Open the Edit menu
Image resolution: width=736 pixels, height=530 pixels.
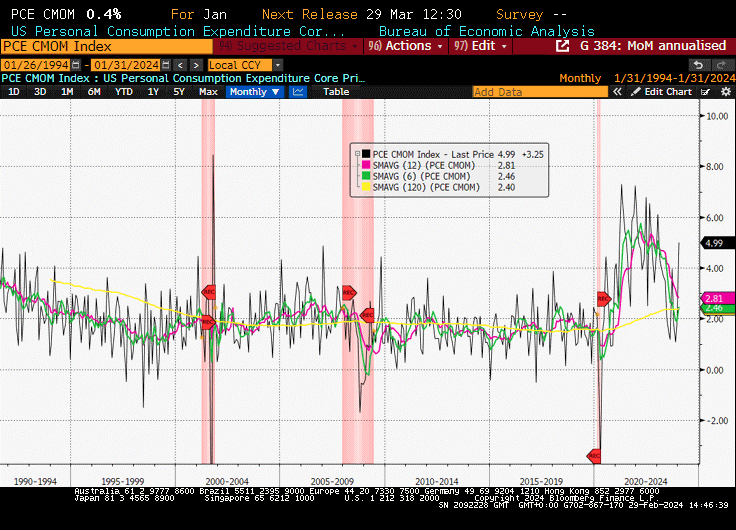pos(481,46)
